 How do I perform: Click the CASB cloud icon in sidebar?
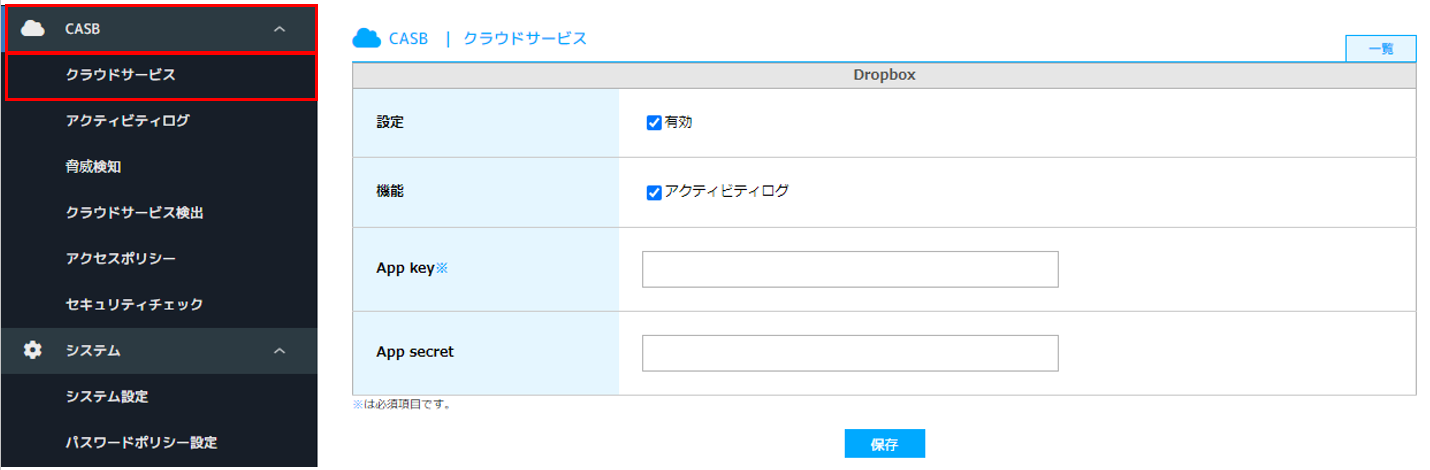point(33,29)
